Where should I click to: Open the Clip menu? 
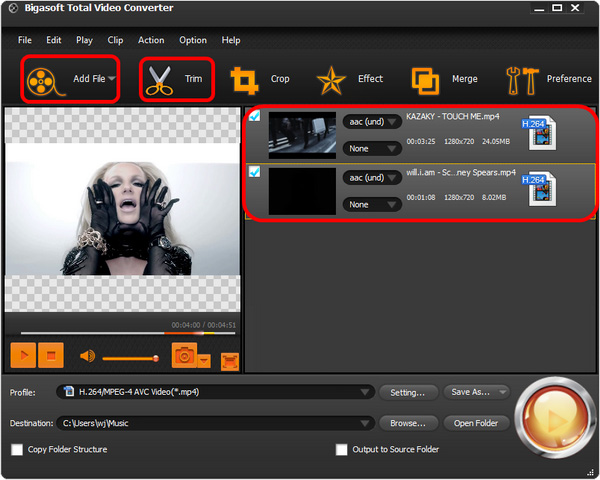tap(115, 40)
